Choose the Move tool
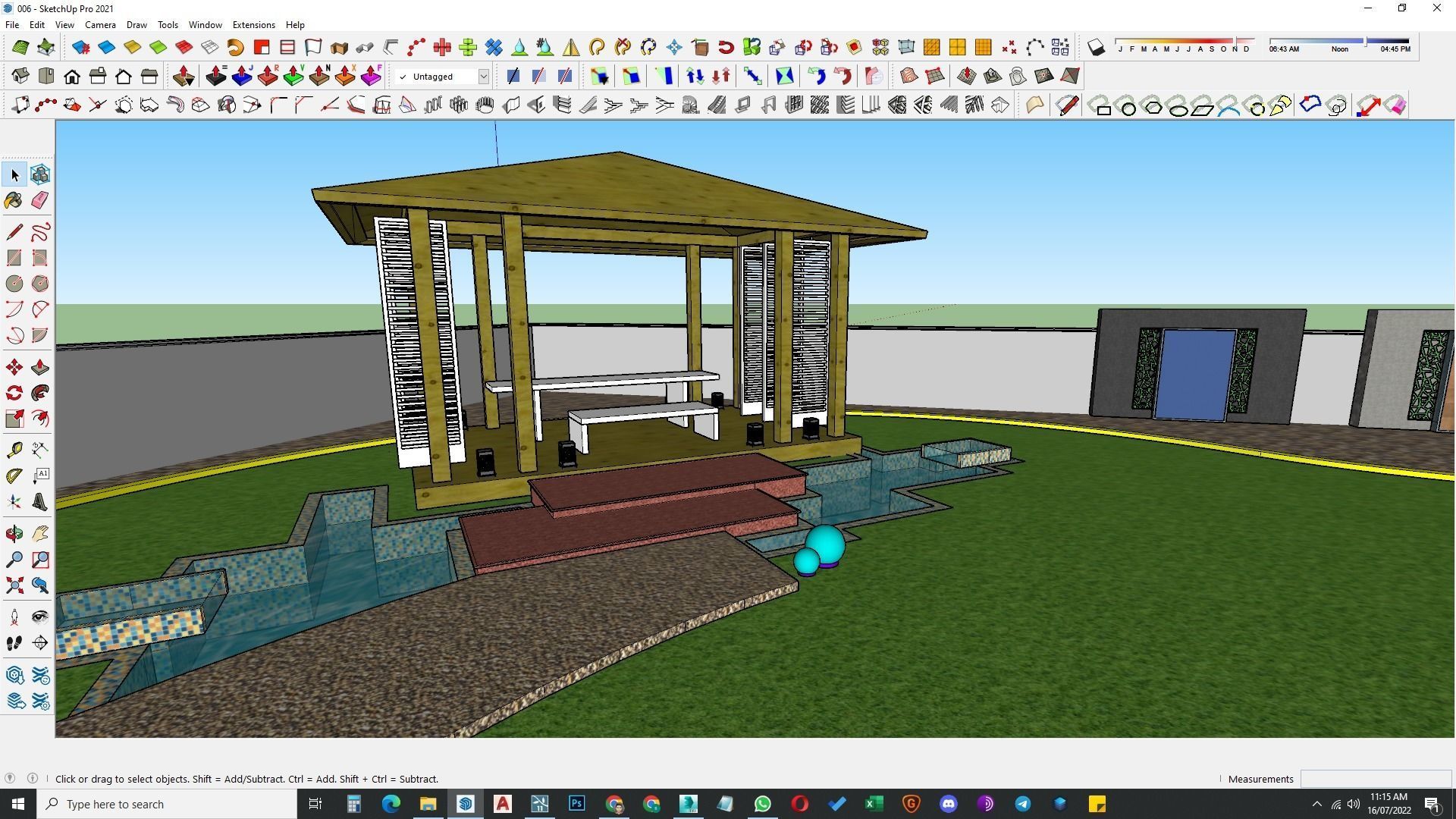The image size is (1456, 819). pyautogui.click(x=14, y=368)
